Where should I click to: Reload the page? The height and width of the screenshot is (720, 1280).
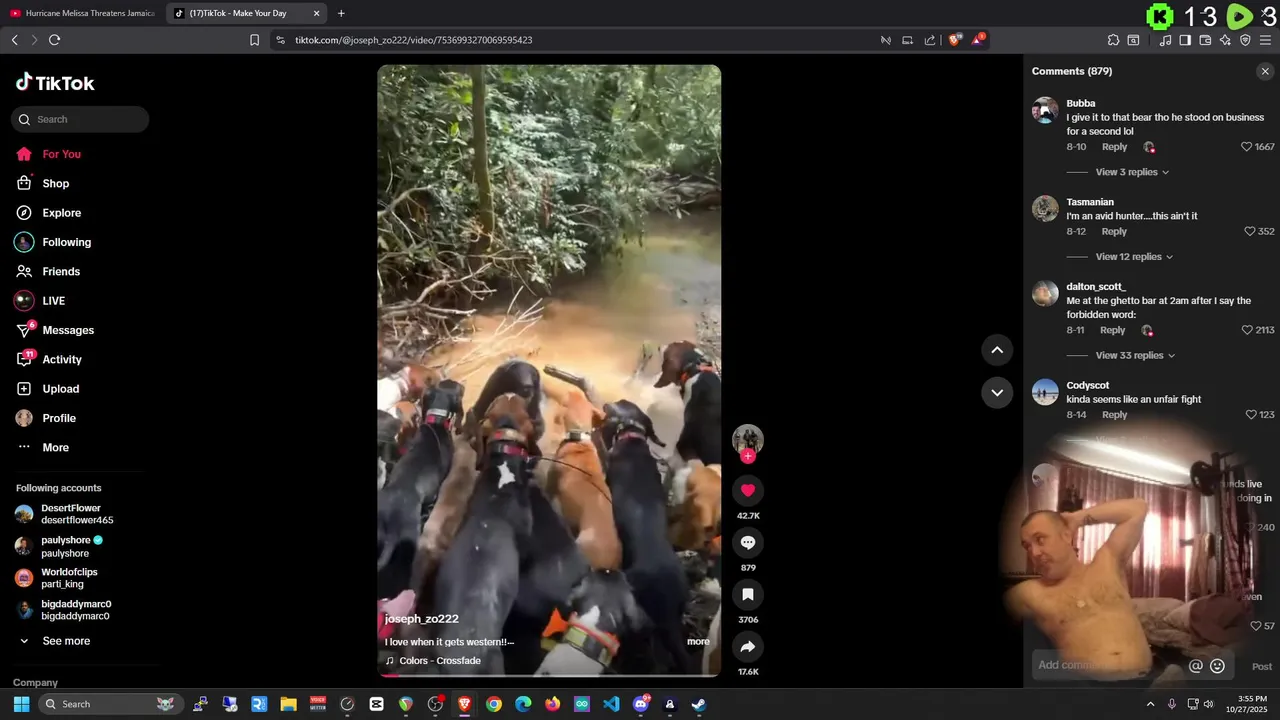pyautogui.click(x=55, y=40)
